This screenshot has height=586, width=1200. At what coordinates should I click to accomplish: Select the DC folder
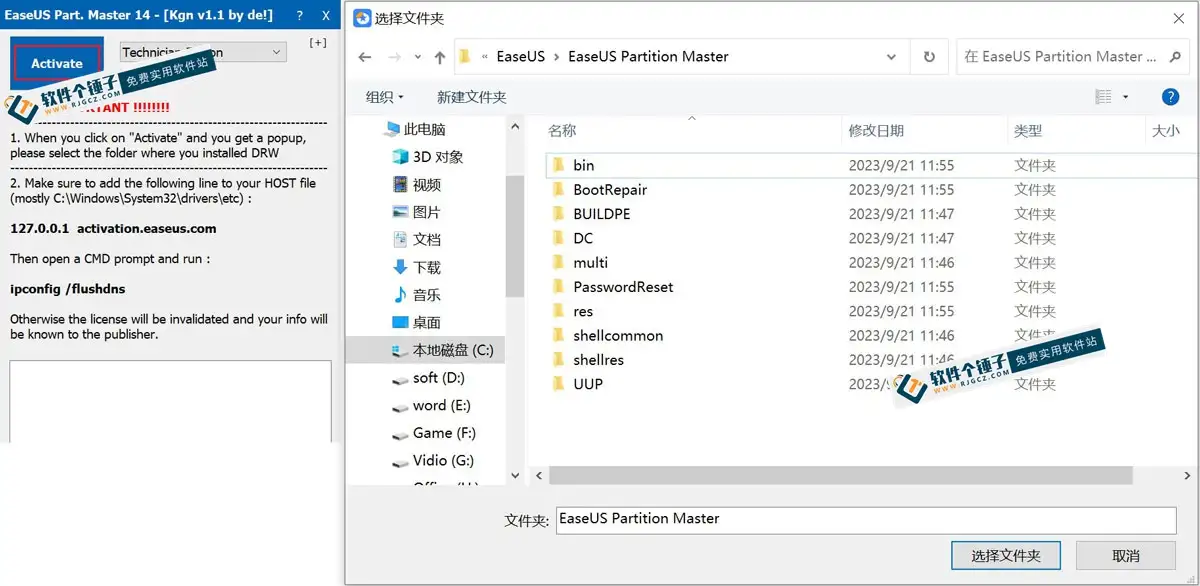(583, 238)
